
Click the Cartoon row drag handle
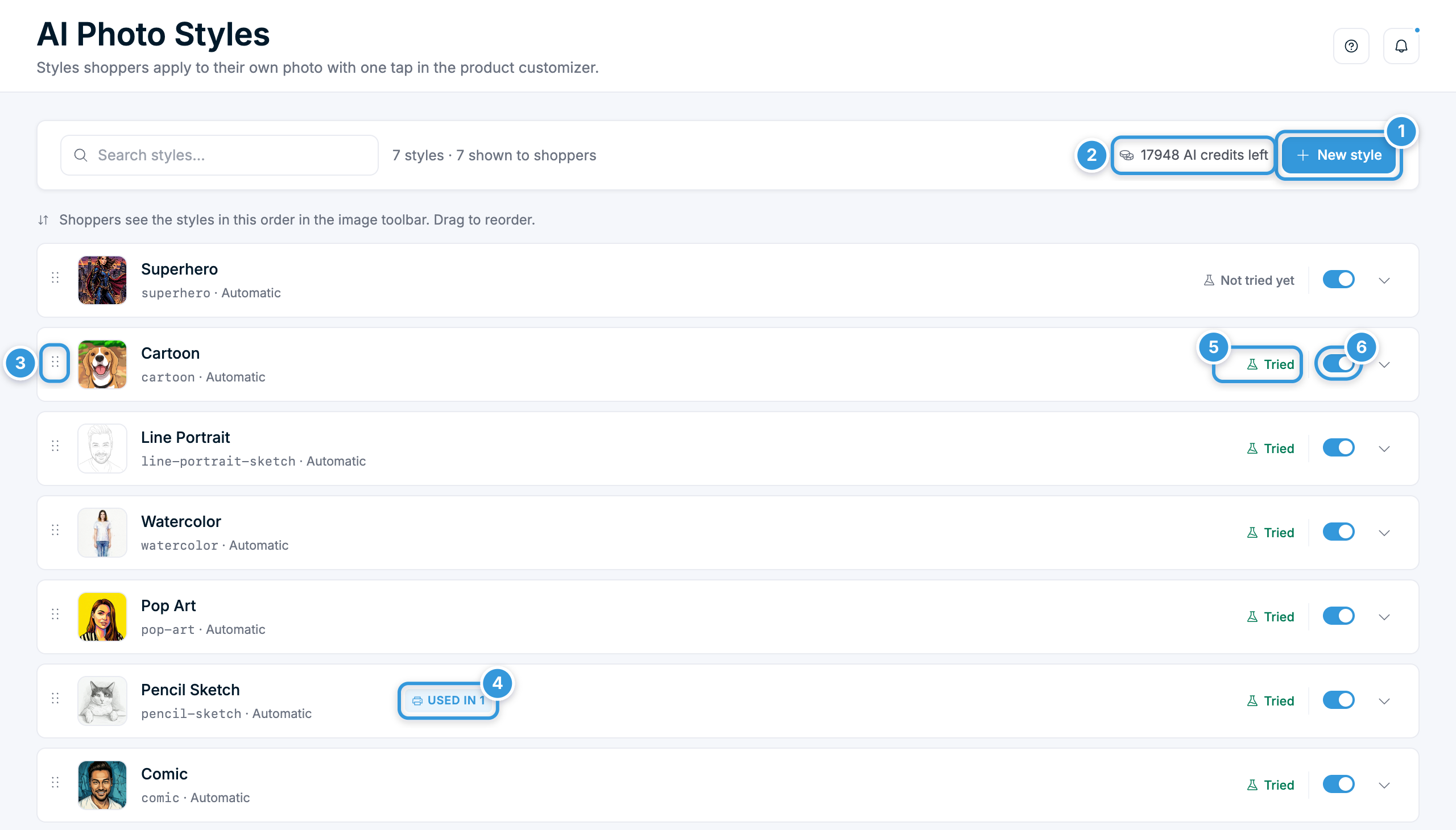click(x=55, y=363)
